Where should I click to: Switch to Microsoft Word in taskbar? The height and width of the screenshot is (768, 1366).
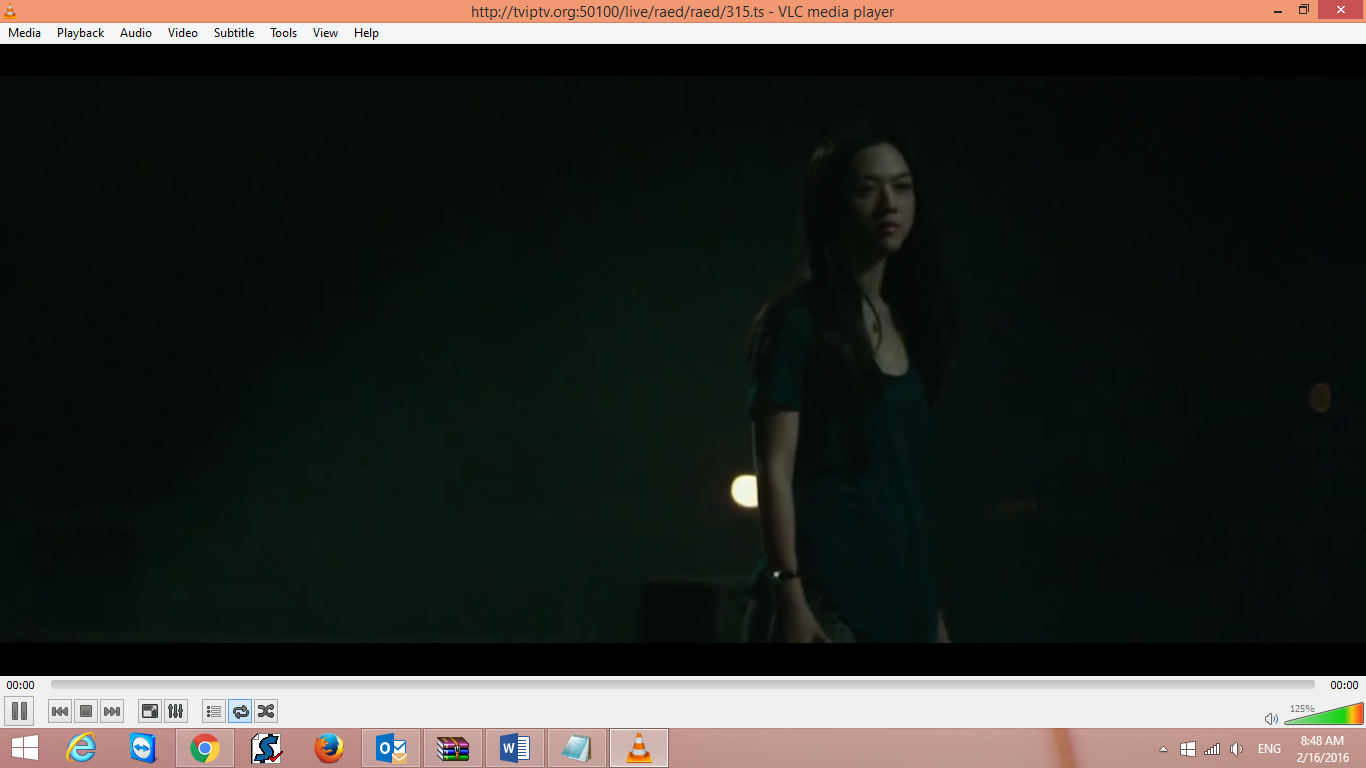(x=515, y=748)
